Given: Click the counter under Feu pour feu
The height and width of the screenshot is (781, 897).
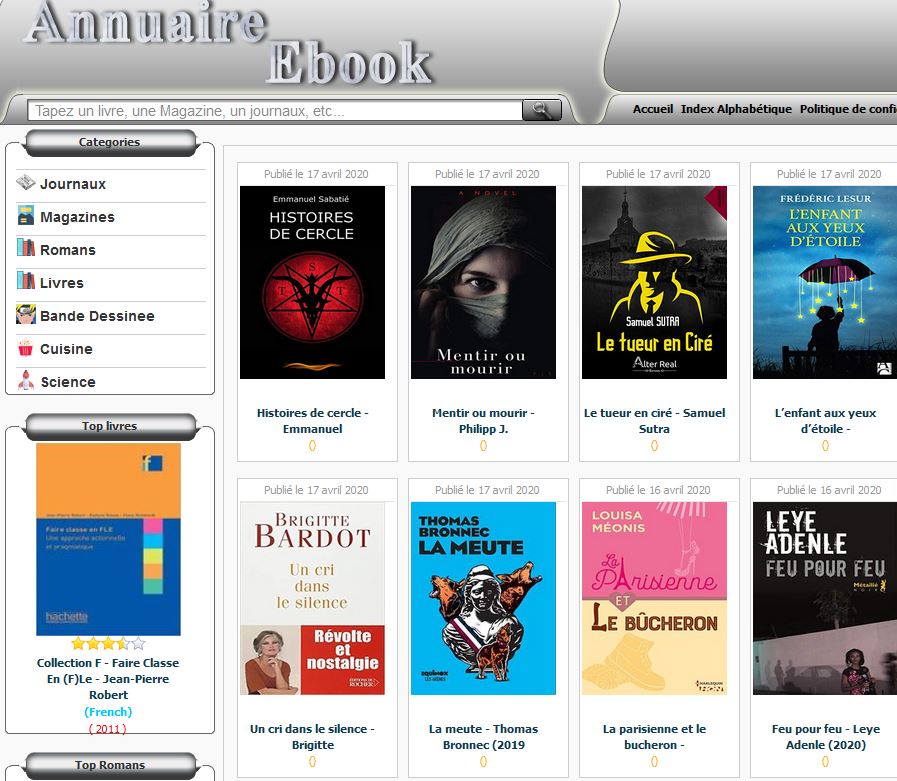Looking at the screenshot, I should click(x=825, y=762).
